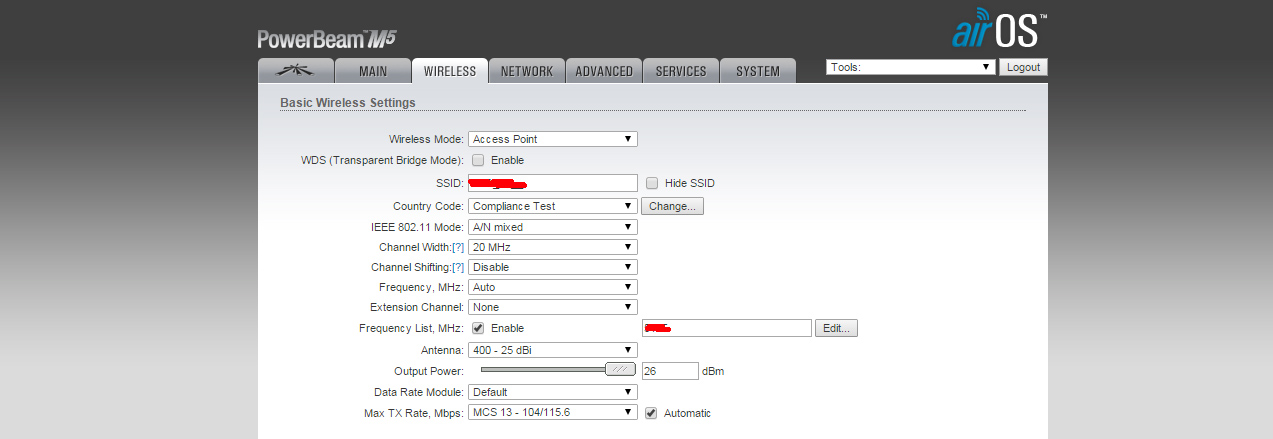Click the SSID input field

553,183
